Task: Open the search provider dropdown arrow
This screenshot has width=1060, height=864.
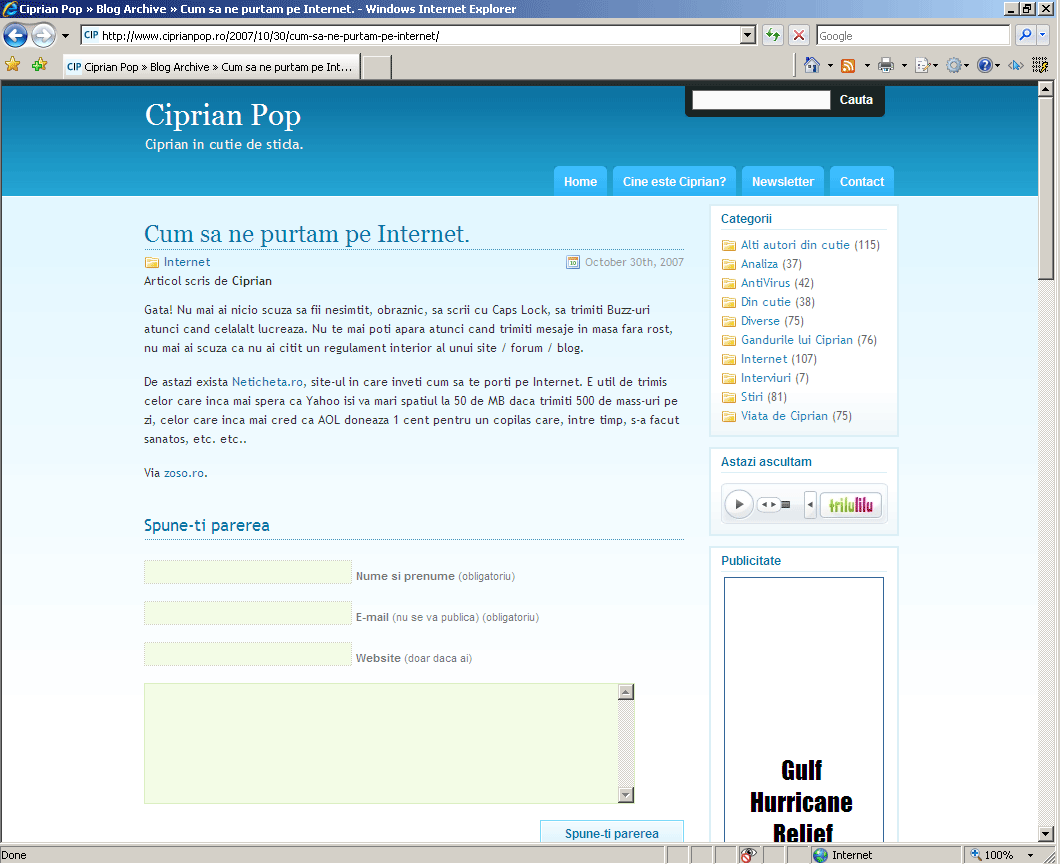Action: point(1044,36)
